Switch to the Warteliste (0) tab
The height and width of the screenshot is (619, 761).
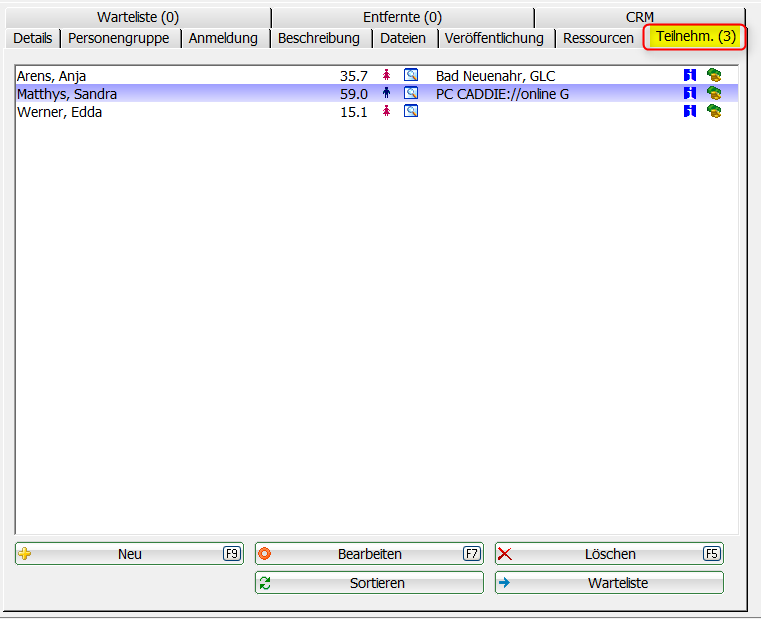tap(138, 17)
